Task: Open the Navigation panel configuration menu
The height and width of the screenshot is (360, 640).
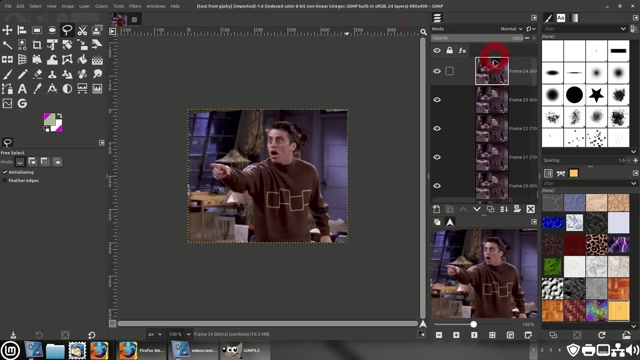Action: point(534,222)
